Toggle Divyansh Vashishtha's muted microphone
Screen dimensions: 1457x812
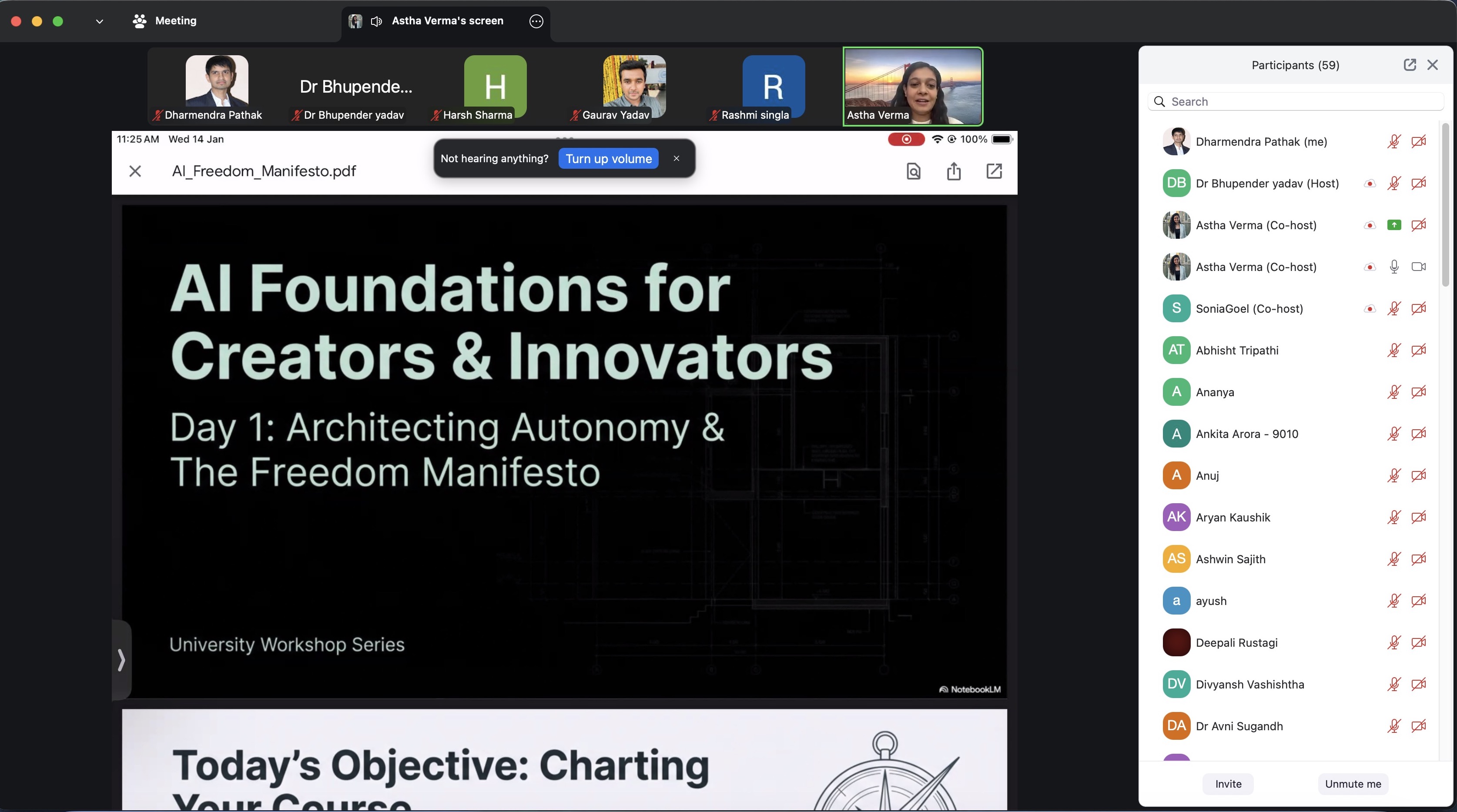1393,684
